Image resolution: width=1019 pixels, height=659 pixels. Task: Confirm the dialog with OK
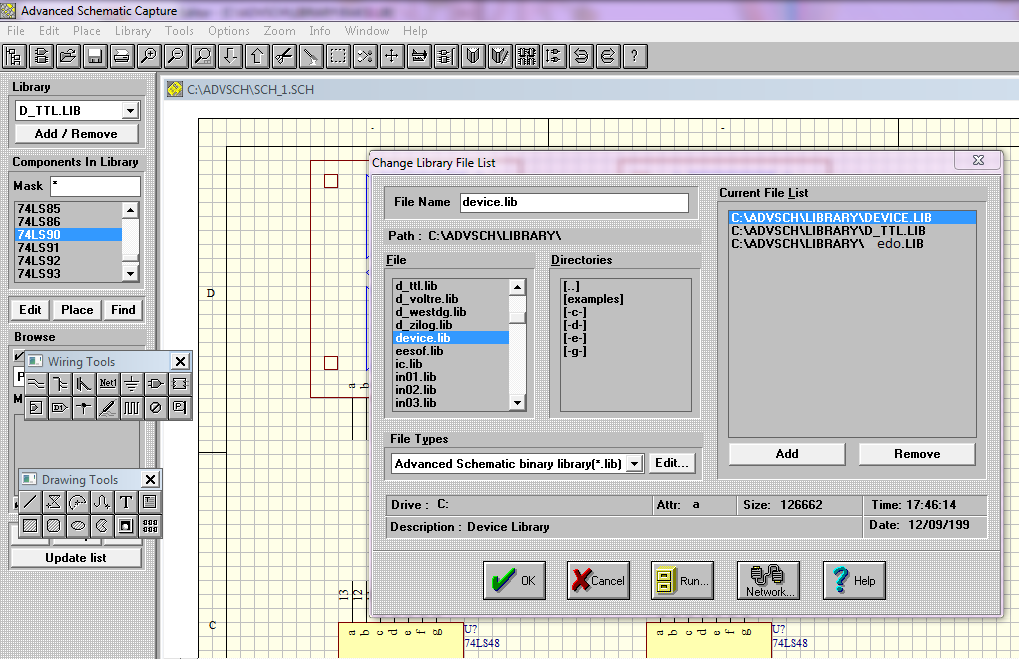pyautogui.click(x=514, y=580)
